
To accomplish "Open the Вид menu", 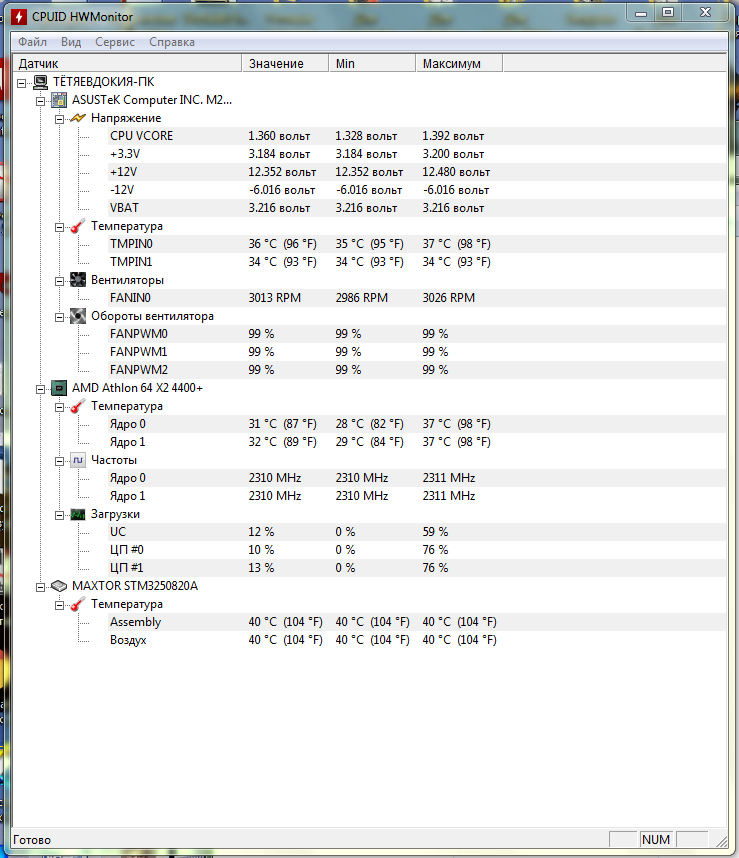I will click(x=71, y=42).
